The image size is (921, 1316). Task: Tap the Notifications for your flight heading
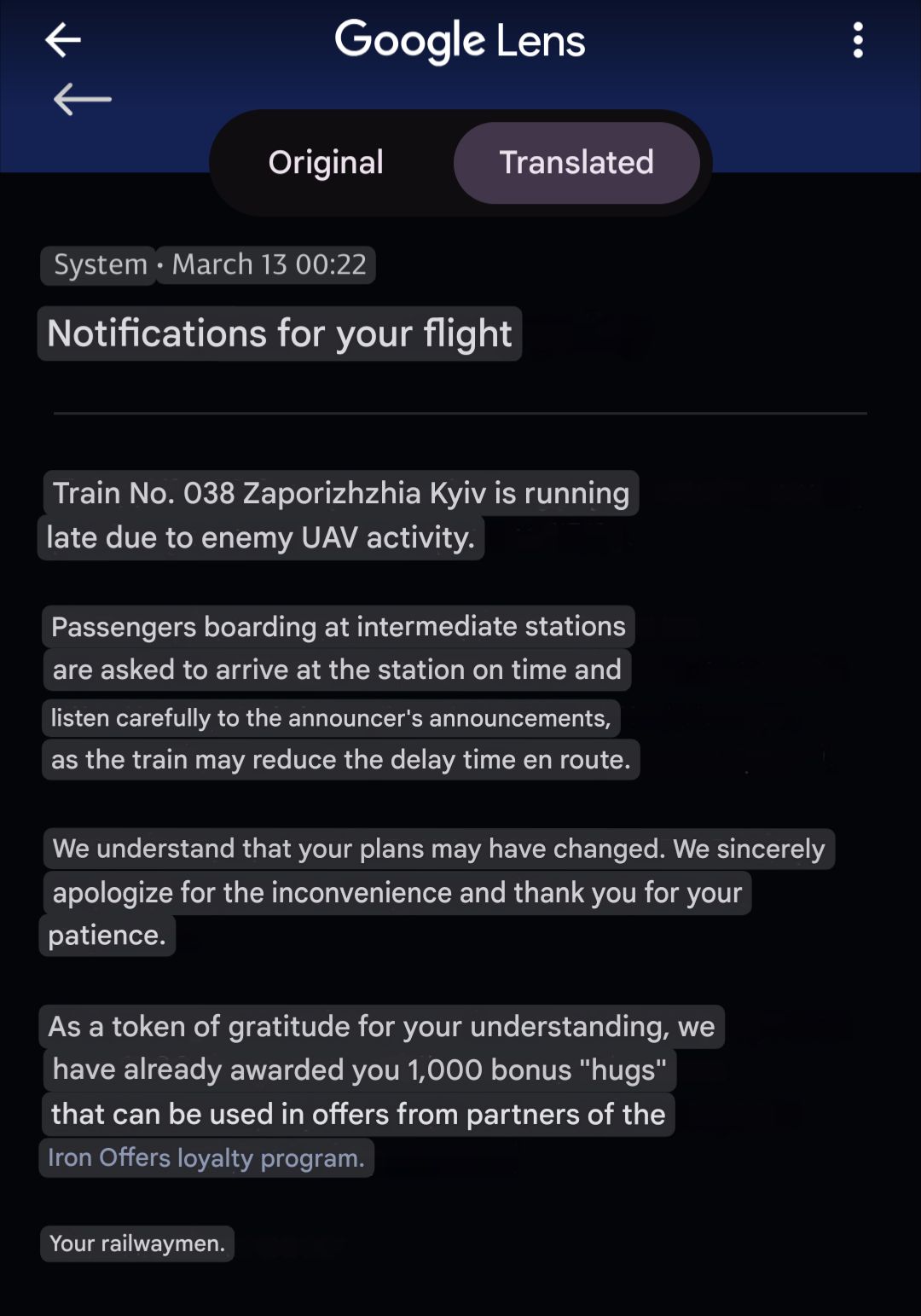(x=280, y=333)
